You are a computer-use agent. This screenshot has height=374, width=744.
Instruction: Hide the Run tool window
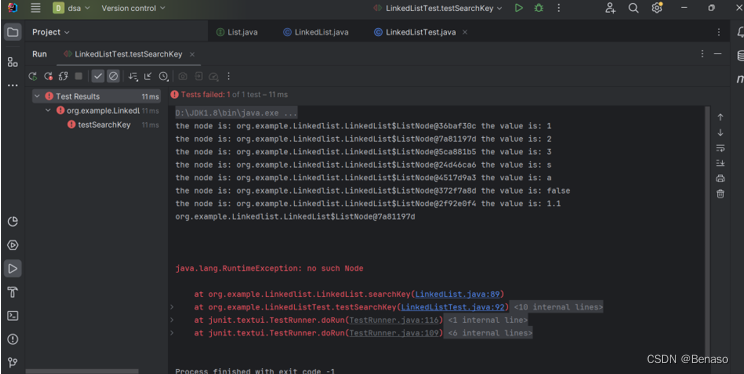(x=717, y=54)
